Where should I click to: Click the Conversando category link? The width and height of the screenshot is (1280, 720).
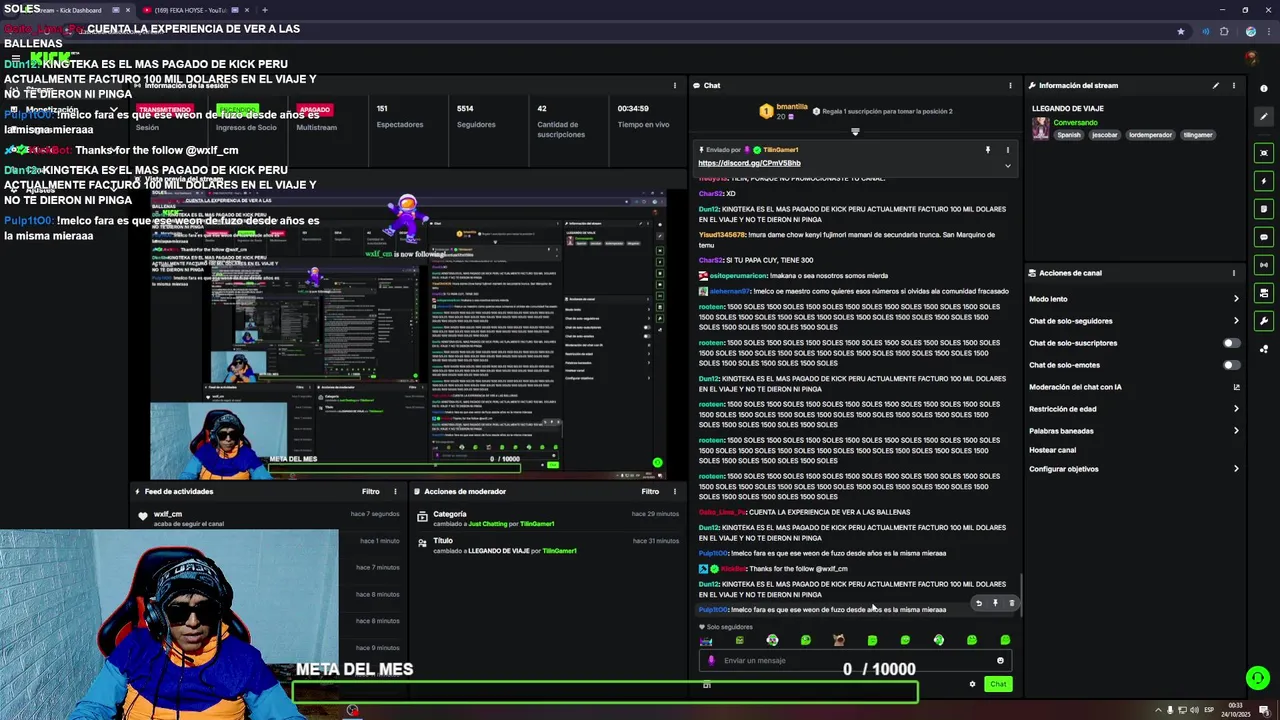(1075, 123)
